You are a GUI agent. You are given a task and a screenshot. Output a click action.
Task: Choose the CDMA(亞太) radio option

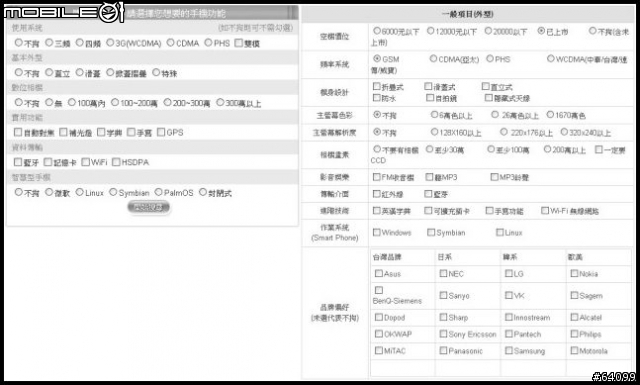click(x=433, y=59)
